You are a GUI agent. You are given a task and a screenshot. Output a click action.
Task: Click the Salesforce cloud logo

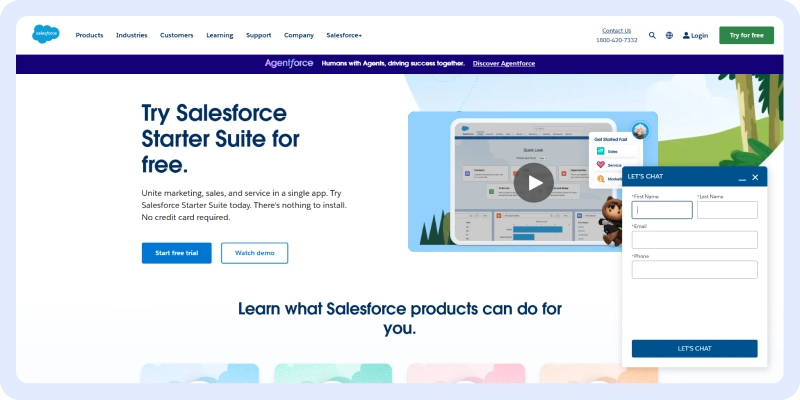coord(46,34)
